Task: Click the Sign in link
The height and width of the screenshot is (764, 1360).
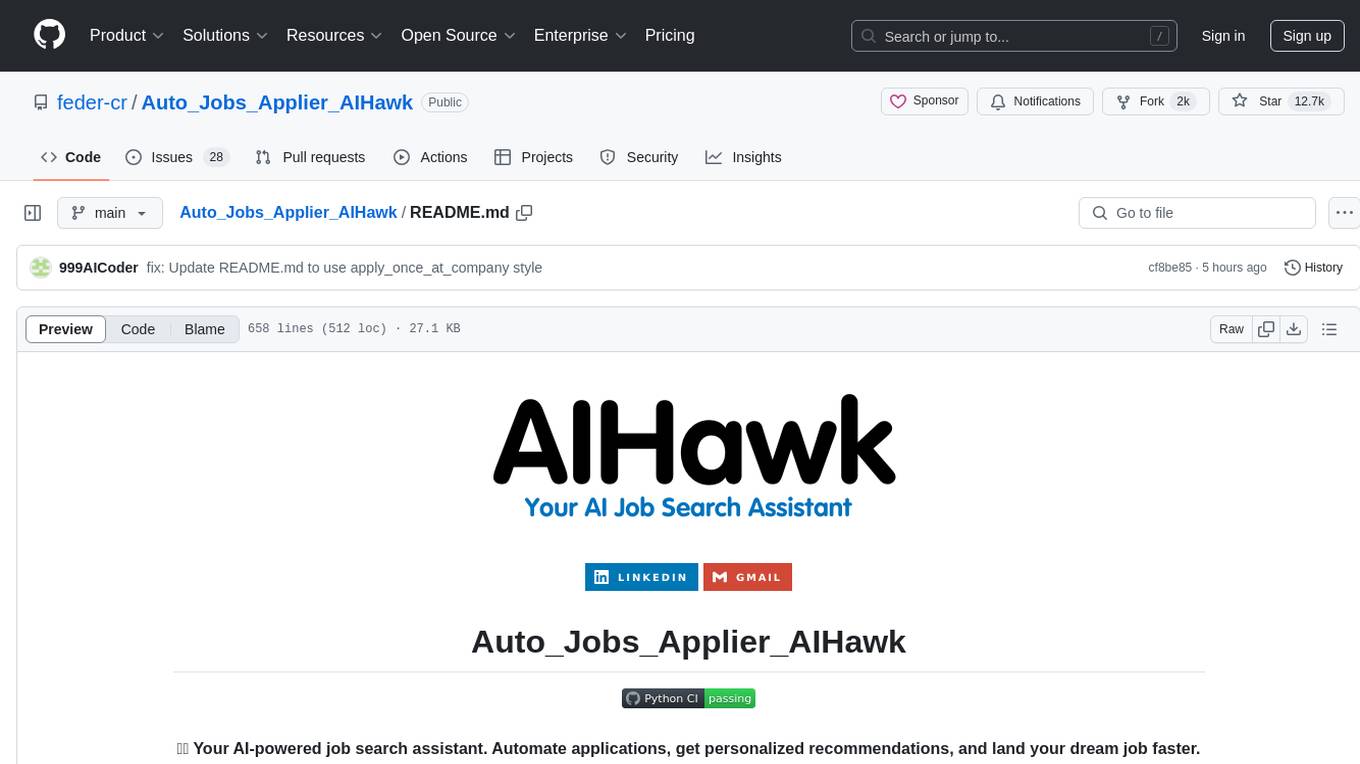Action: (x=1223, y=36)
